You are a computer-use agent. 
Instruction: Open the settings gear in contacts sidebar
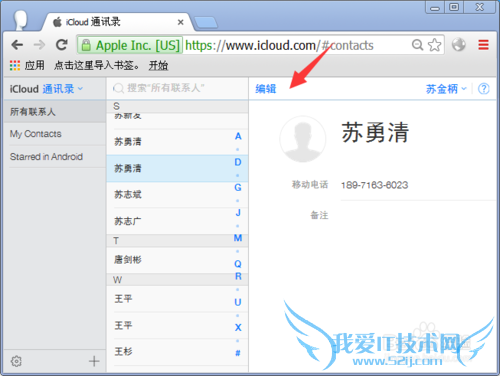pos(16,361)
